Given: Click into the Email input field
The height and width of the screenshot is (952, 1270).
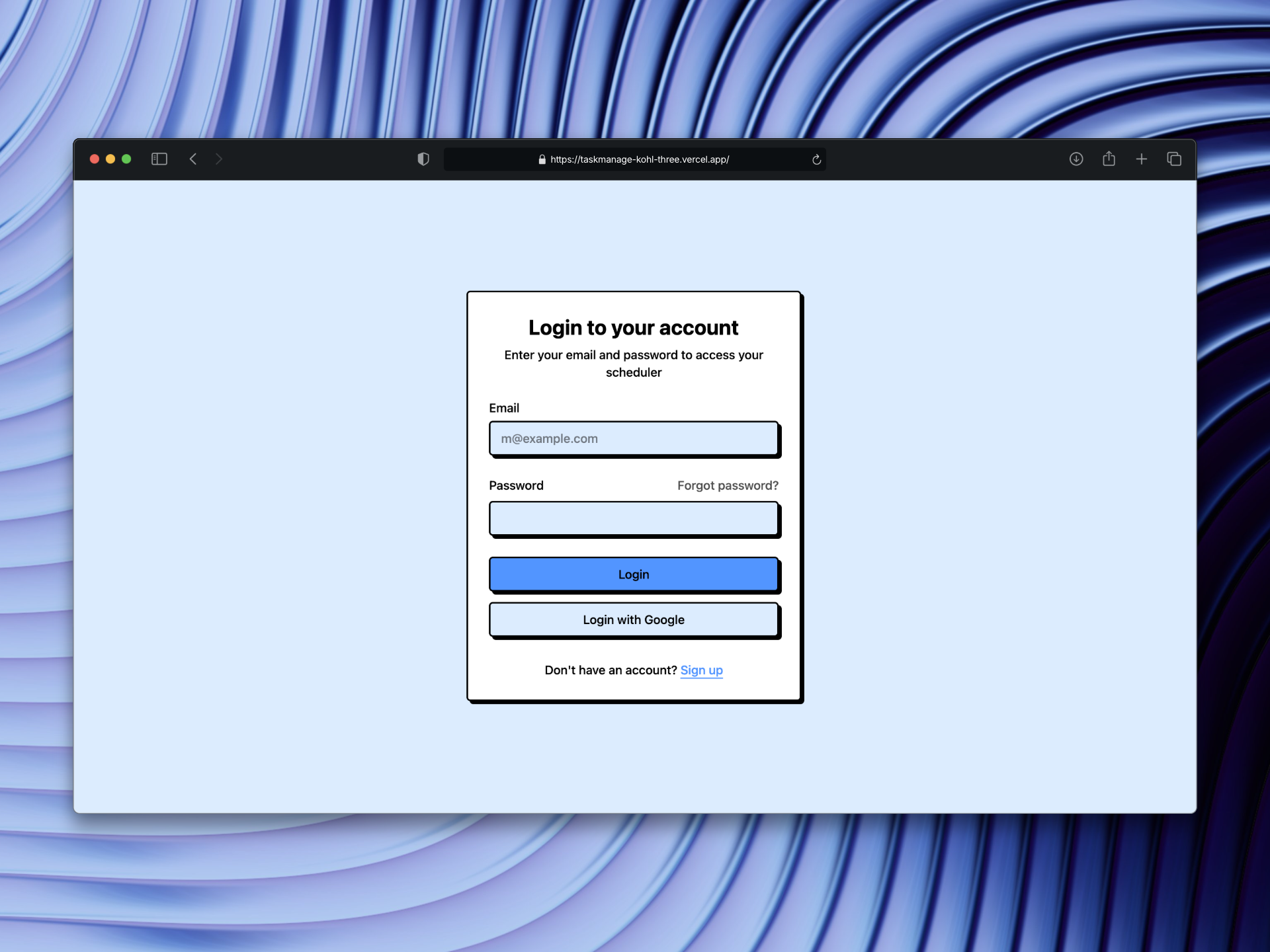Looking at the screenshot, I should [634, 438].
